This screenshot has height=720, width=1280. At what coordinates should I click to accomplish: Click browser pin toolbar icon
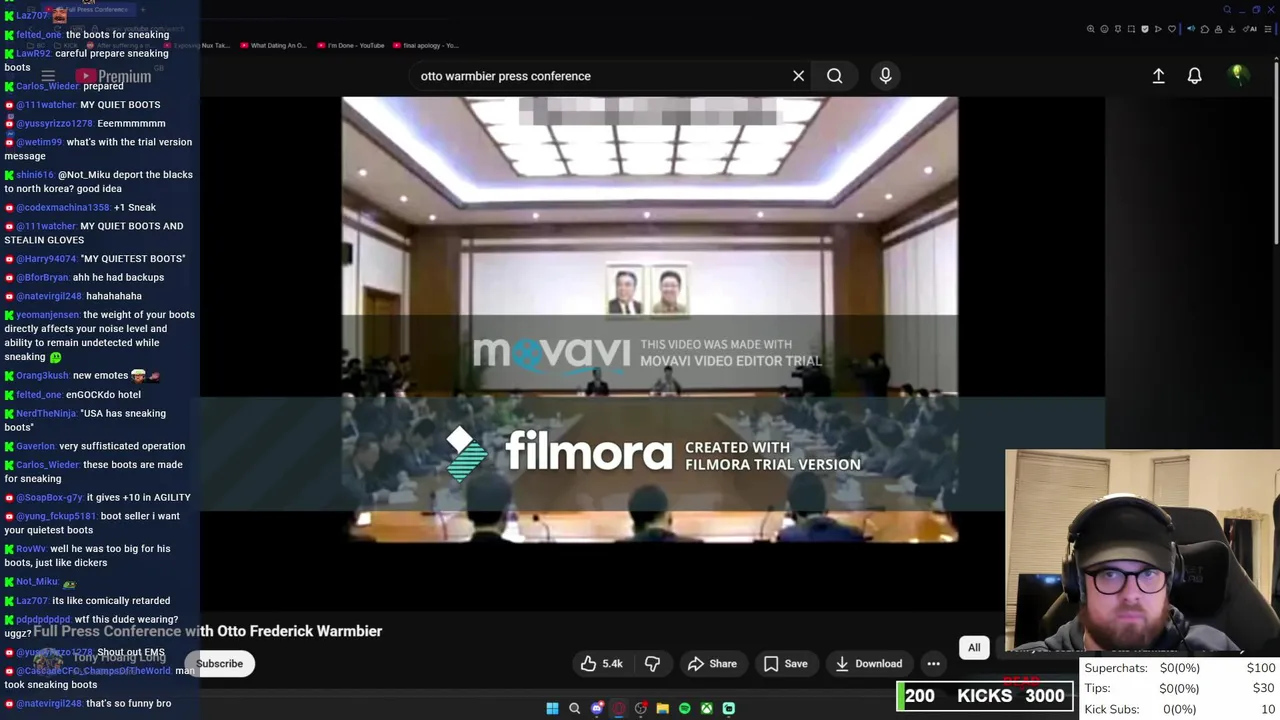[1118, 29]
